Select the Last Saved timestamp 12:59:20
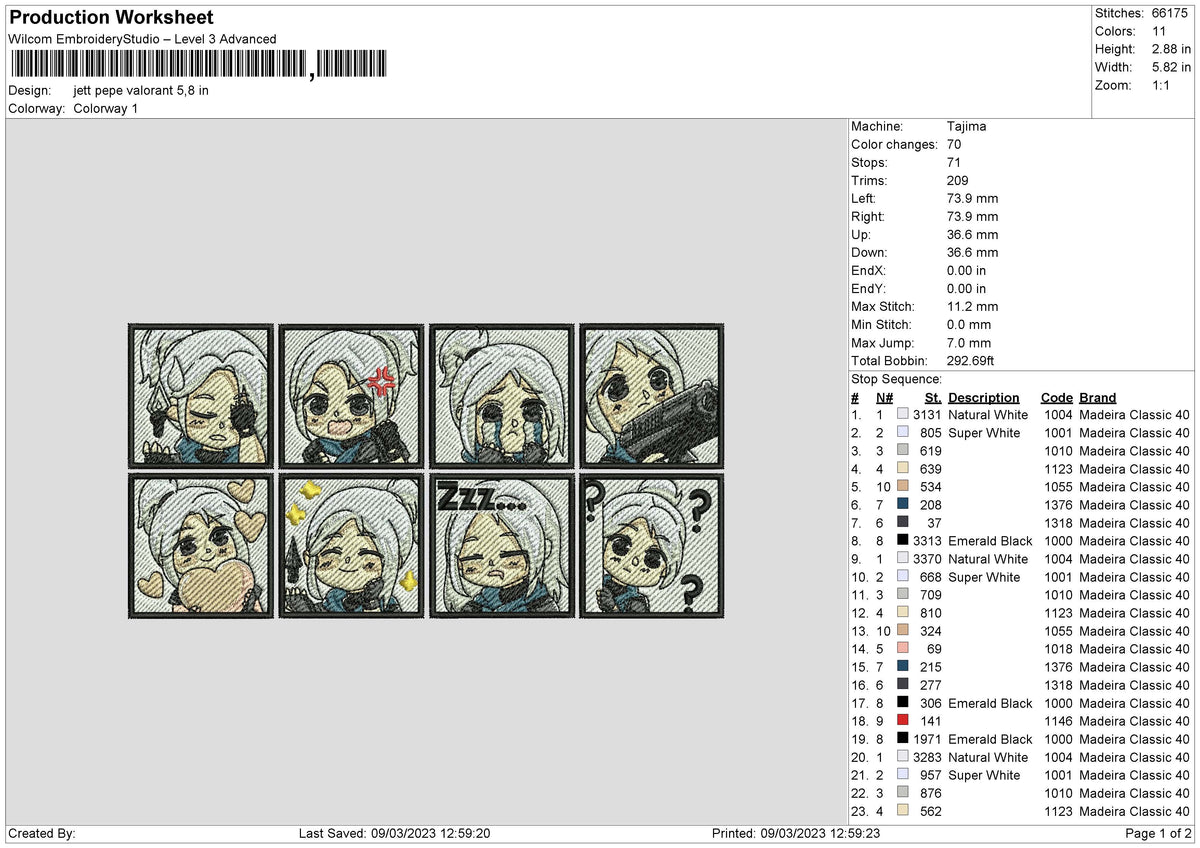The width and height of the screenshot is (1200, 848). (464, 833)
